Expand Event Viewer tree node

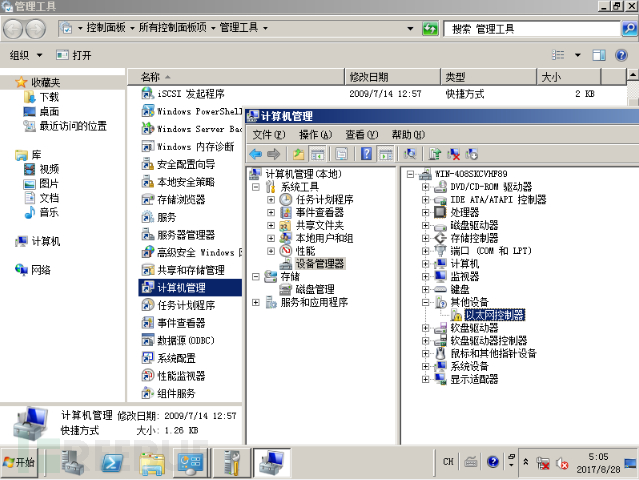[271, 213]
